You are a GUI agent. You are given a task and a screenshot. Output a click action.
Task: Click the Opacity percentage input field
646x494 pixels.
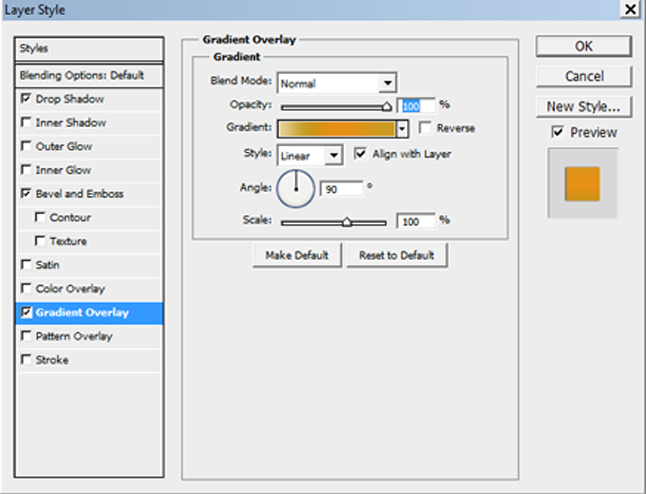pos(416,106)
